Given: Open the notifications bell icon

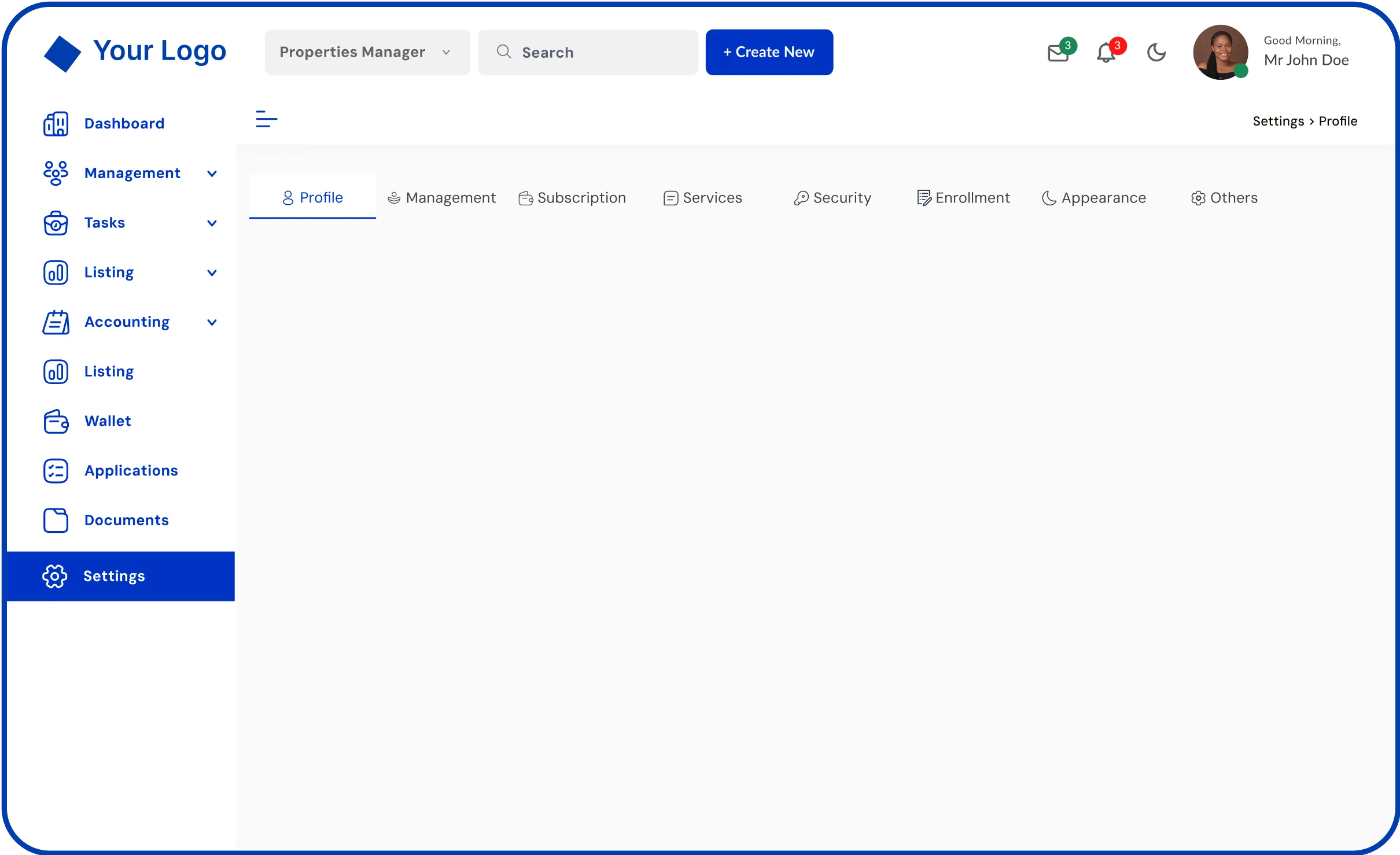Looking at the screenshot, I should click(1106, 53).
